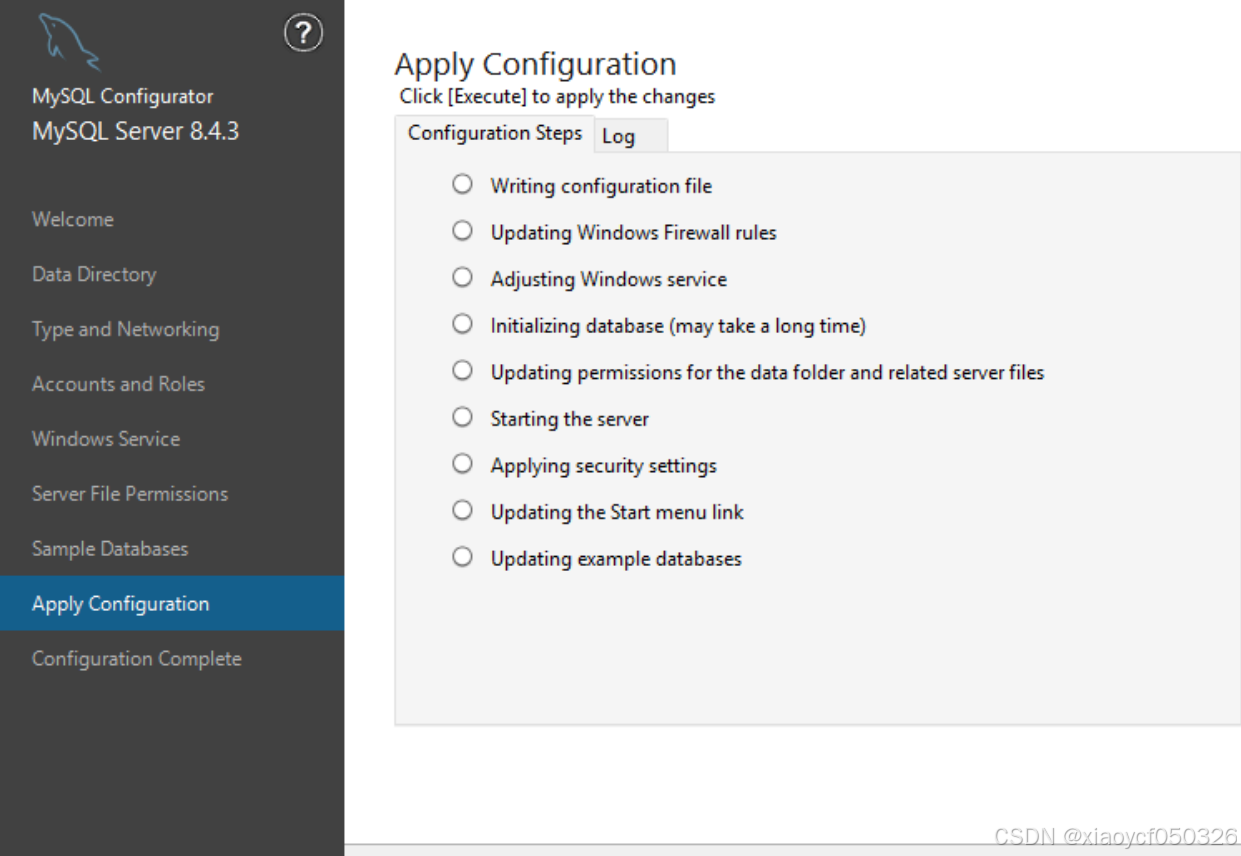Switch to the Log tab
This screenshot has height=856, width=1241.
tap(631, 136)
